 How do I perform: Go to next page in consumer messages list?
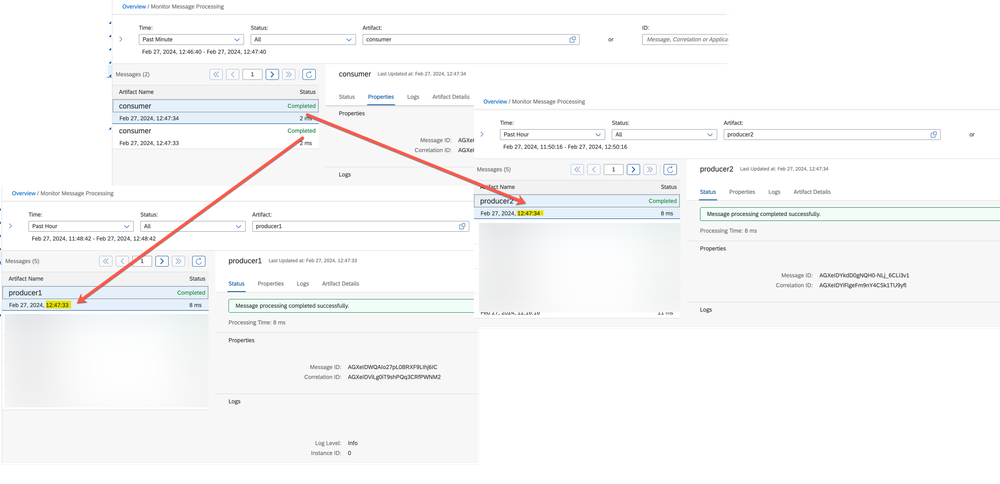[x=272, y=74]
